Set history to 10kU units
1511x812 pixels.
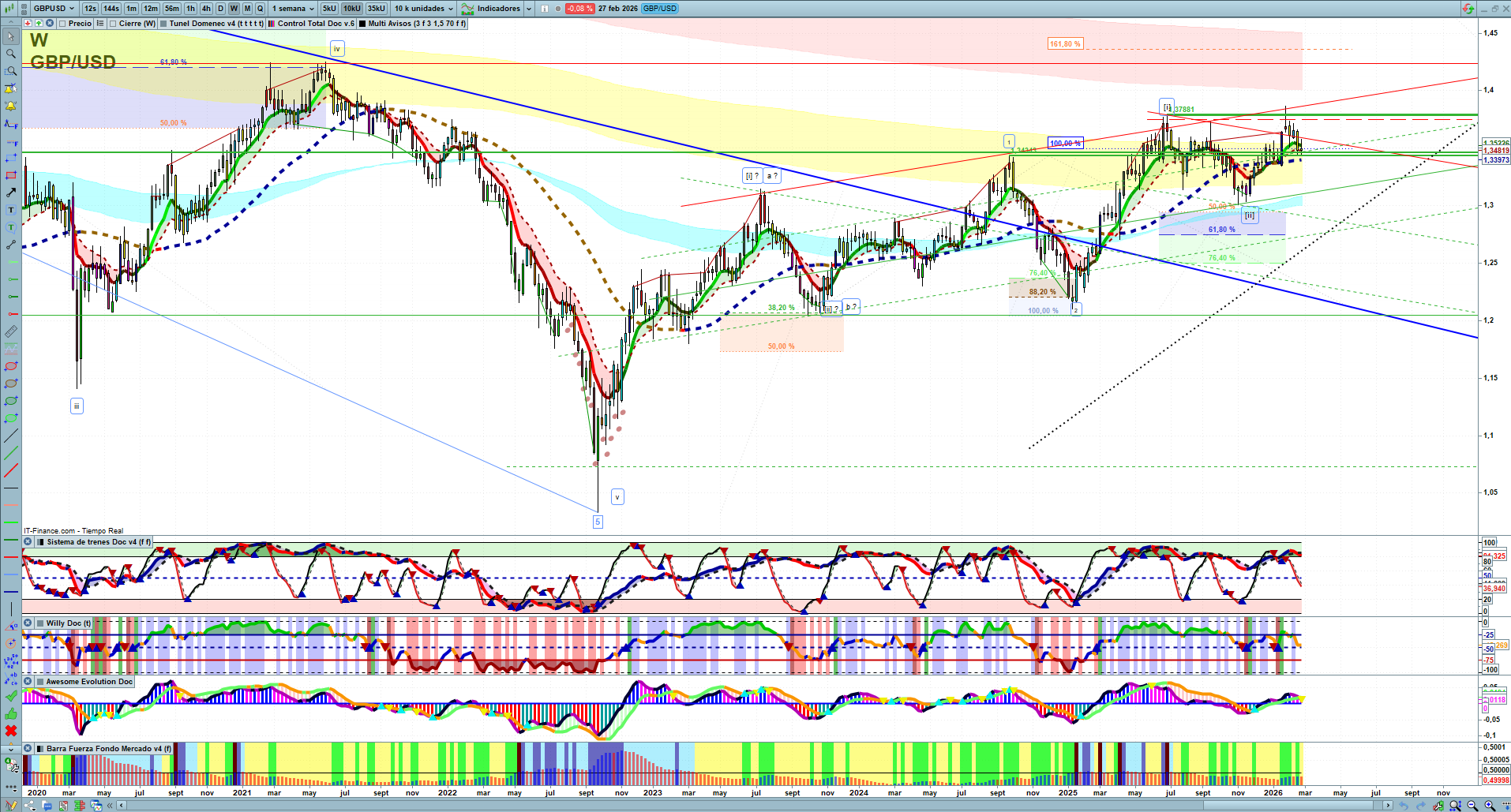coord(352,9)
